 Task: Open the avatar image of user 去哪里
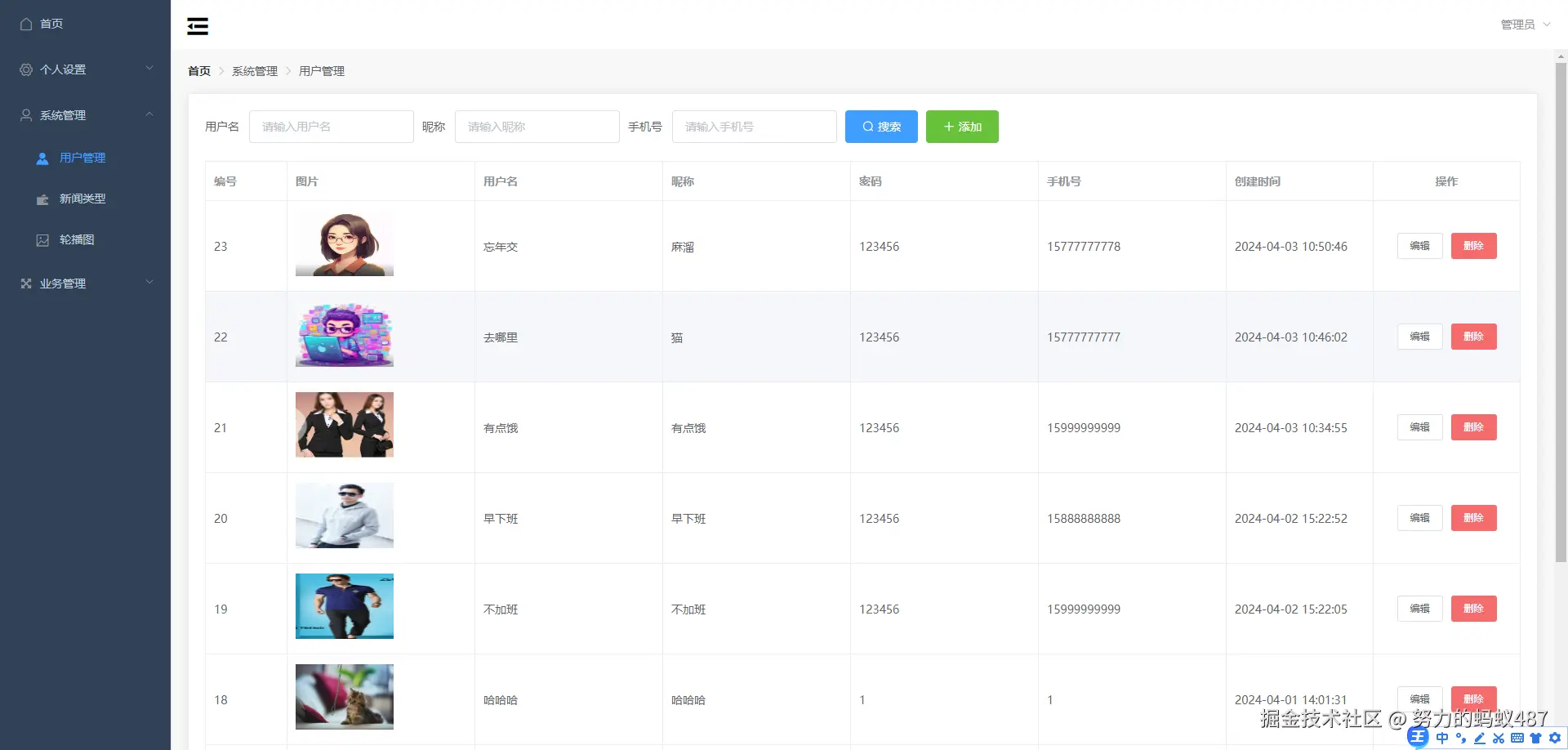pos(345,334)
